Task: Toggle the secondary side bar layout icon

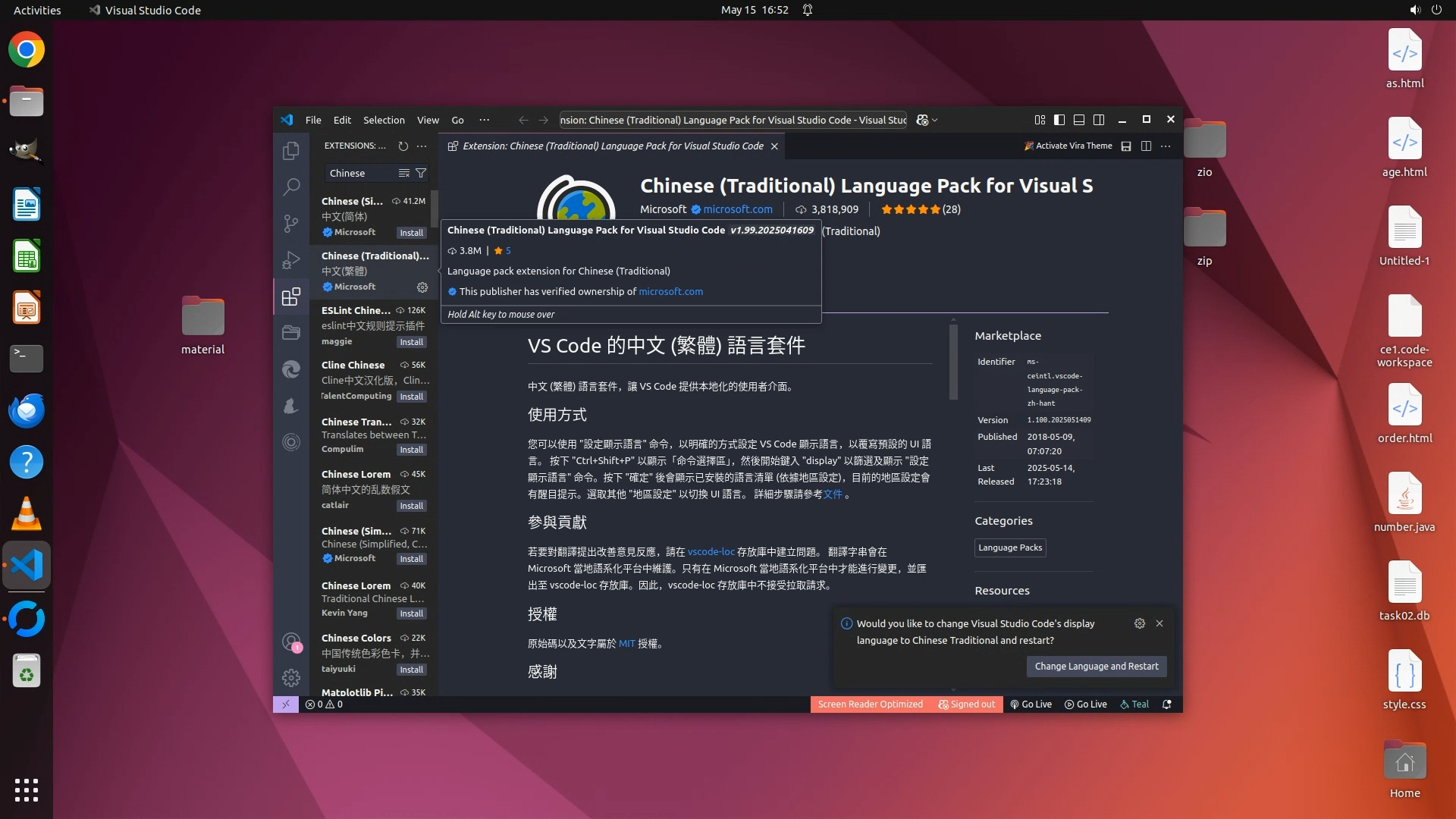Action: (1099, 120)
